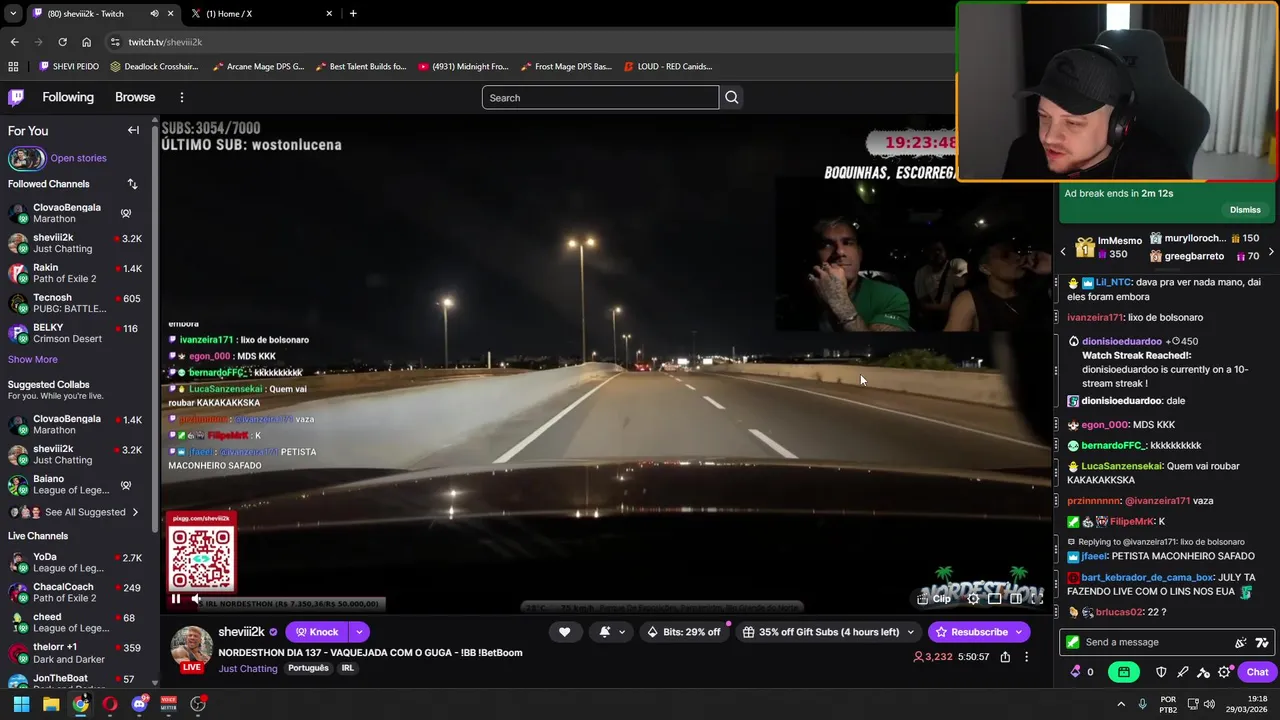Open Bits balance icon in chat

tap(1076, 672)
